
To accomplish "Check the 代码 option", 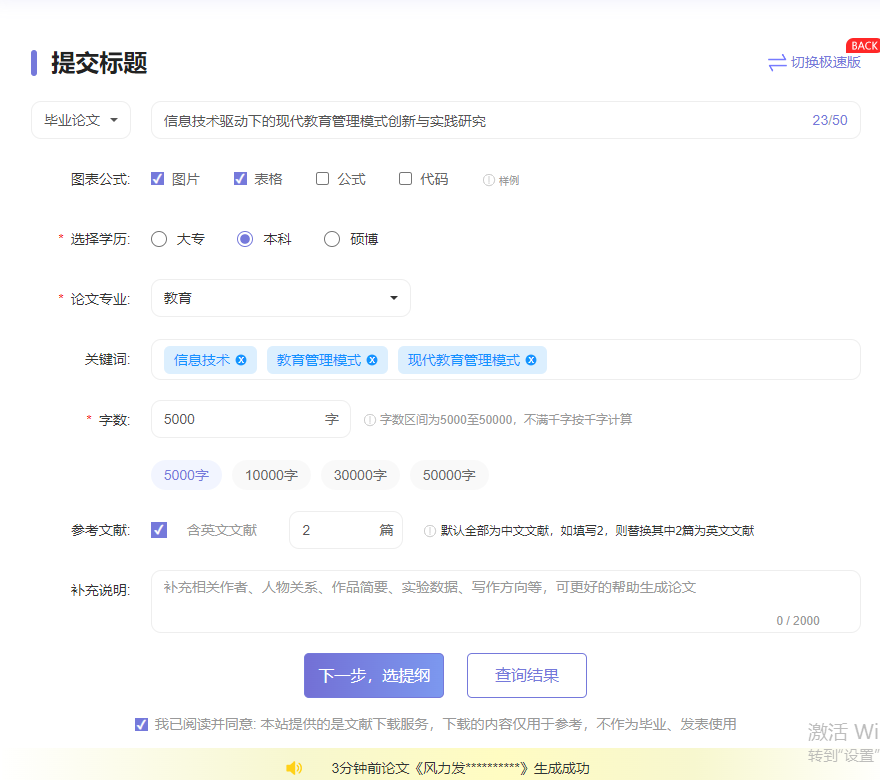I will (x=405, y=179).
